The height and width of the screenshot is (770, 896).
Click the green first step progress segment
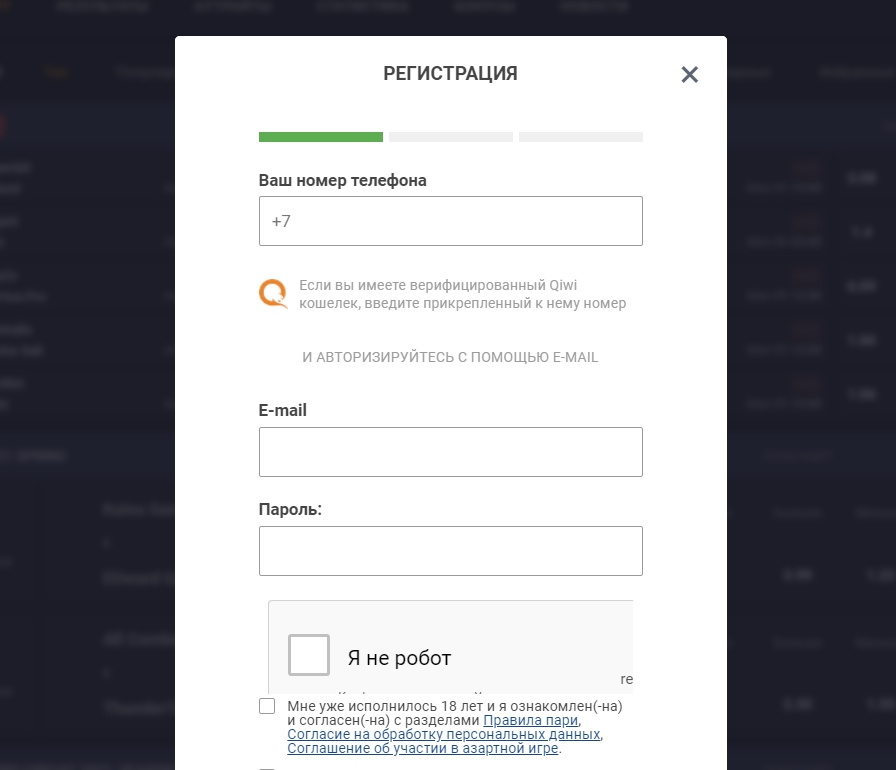tap(321, 137)
